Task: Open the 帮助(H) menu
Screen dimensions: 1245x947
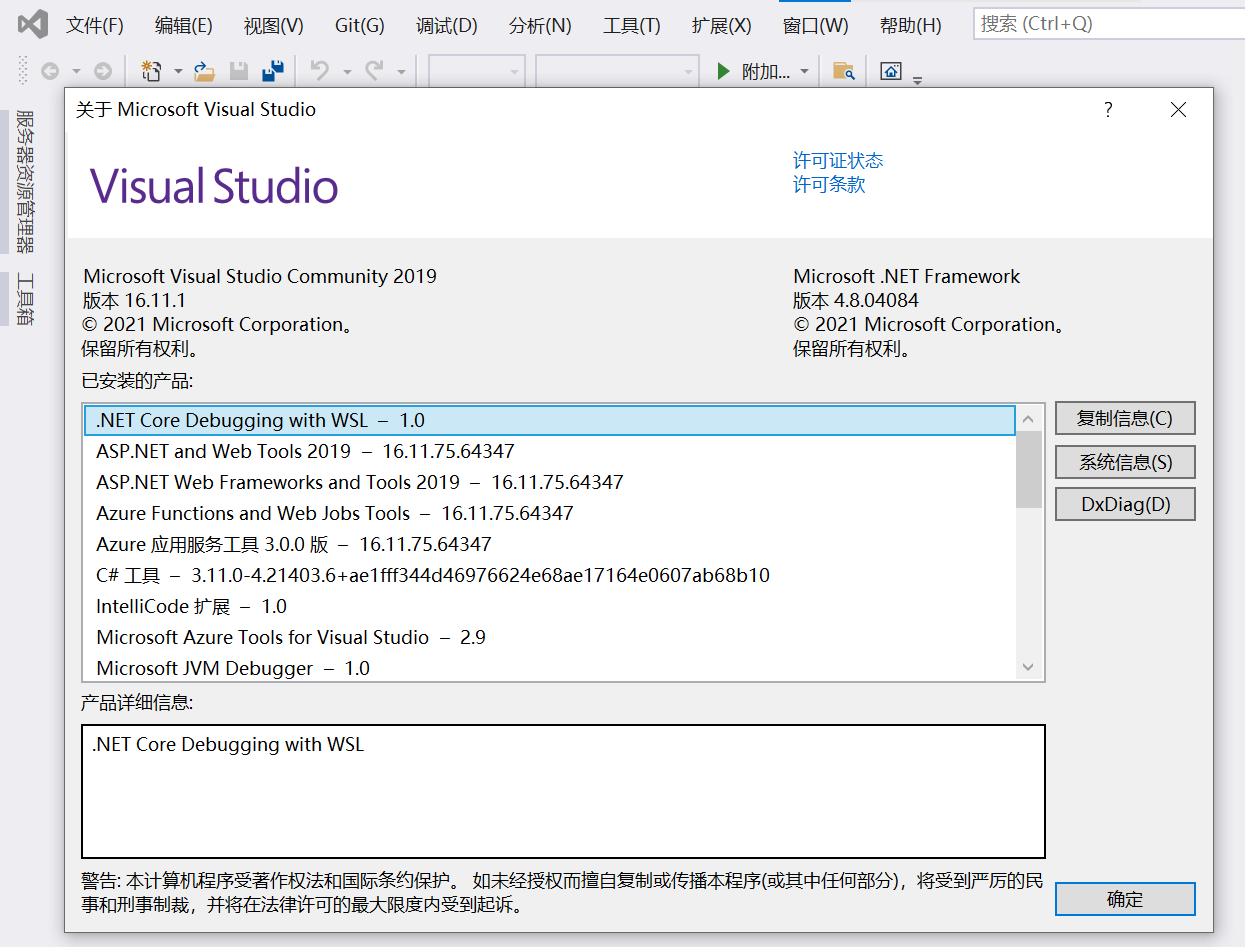Action: [911, 25]
